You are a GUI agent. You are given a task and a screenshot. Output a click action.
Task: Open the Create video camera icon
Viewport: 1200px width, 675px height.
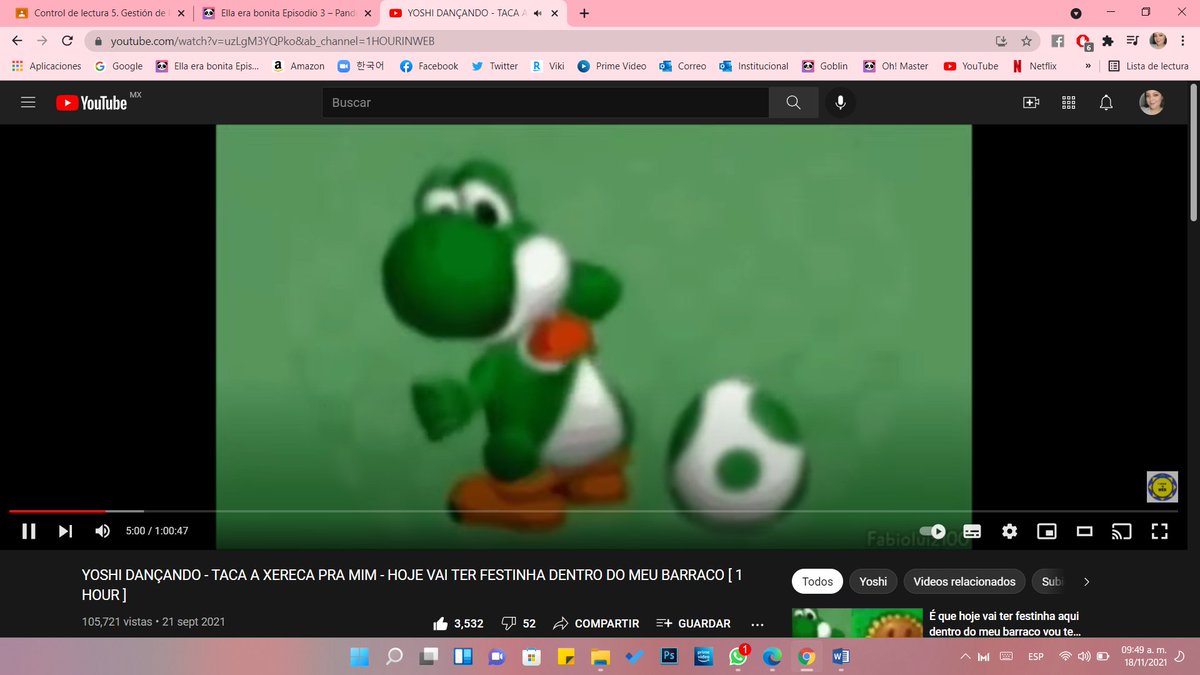(x=1030, y=103)
